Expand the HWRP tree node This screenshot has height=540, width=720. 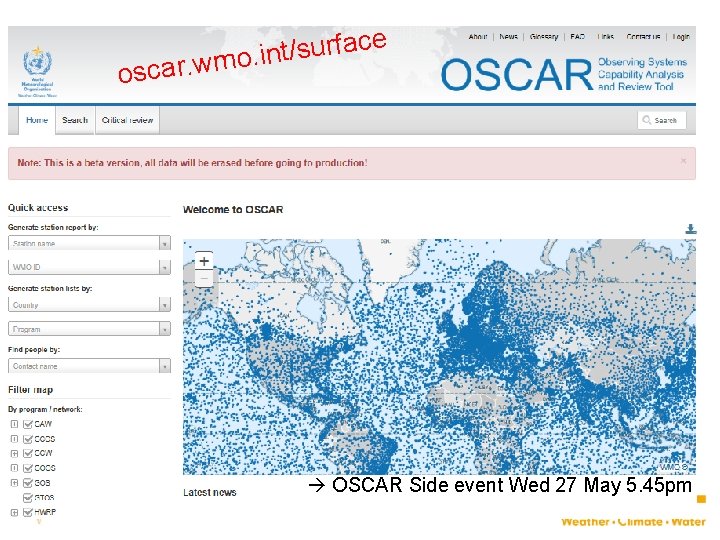coord(14,512)
